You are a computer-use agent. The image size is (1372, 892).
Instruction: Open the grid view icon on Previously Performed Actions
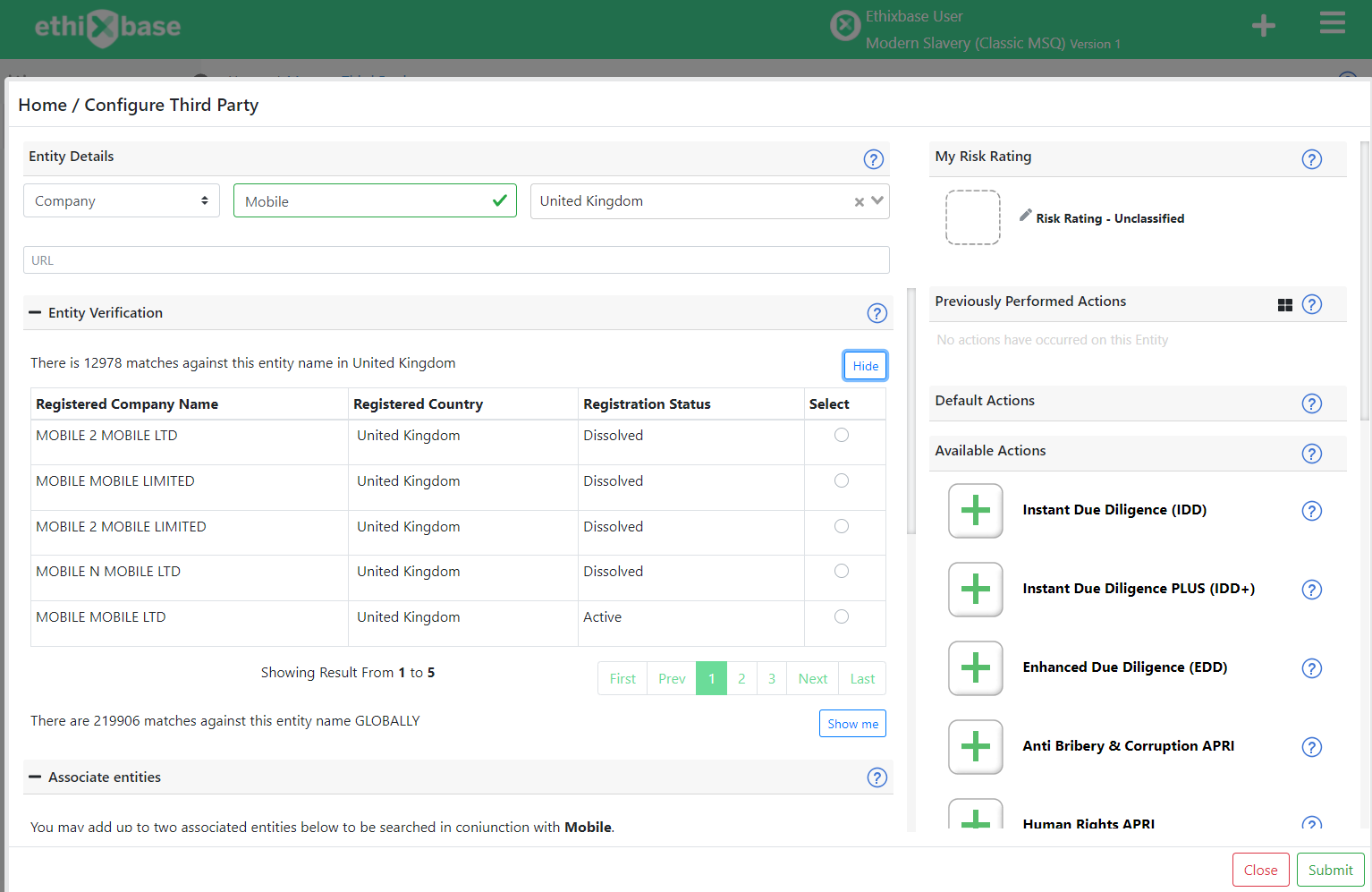coord(1285,304)
